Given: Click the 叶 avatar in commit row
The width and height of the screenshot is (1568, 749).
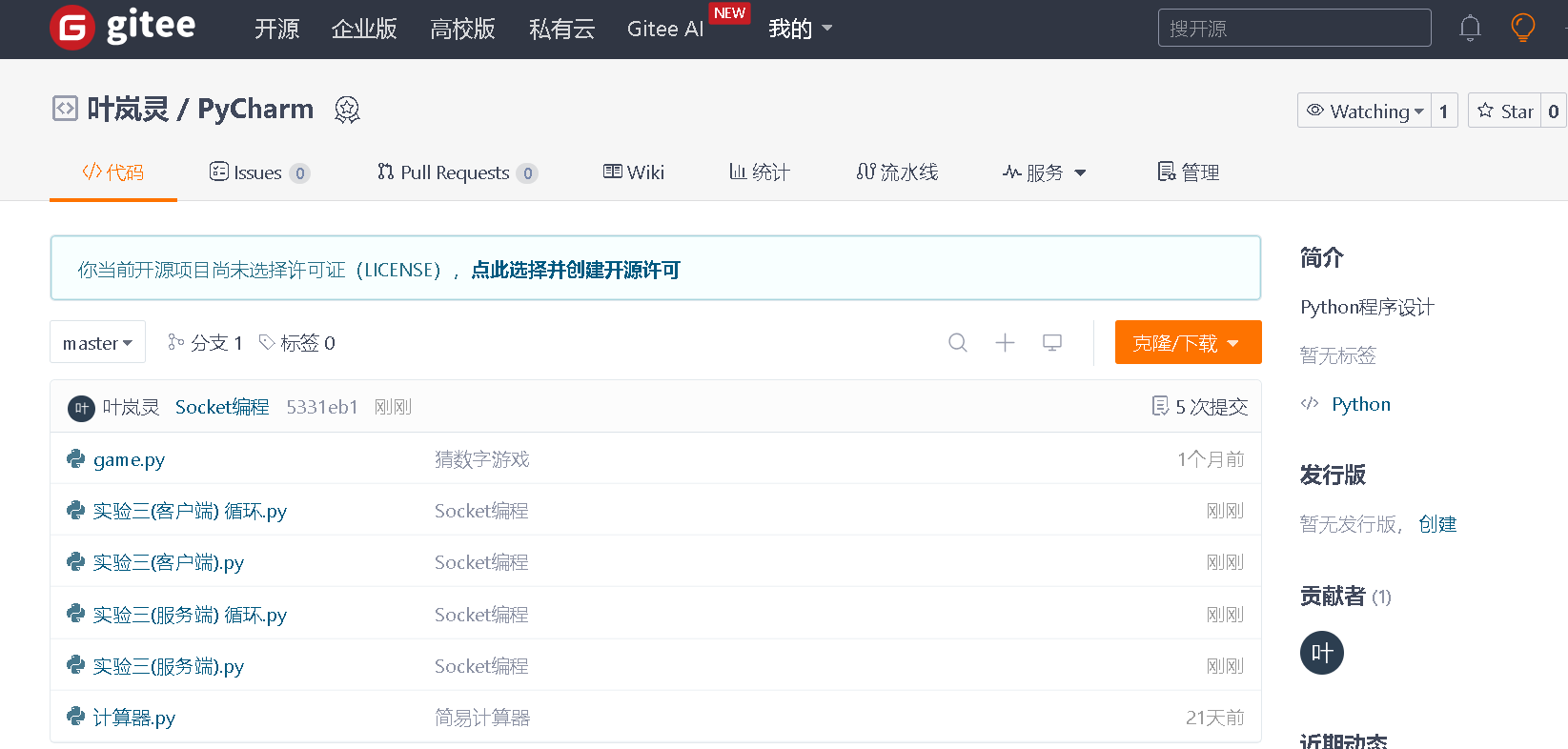Looking at the screenshot, I should coord(81,408).
